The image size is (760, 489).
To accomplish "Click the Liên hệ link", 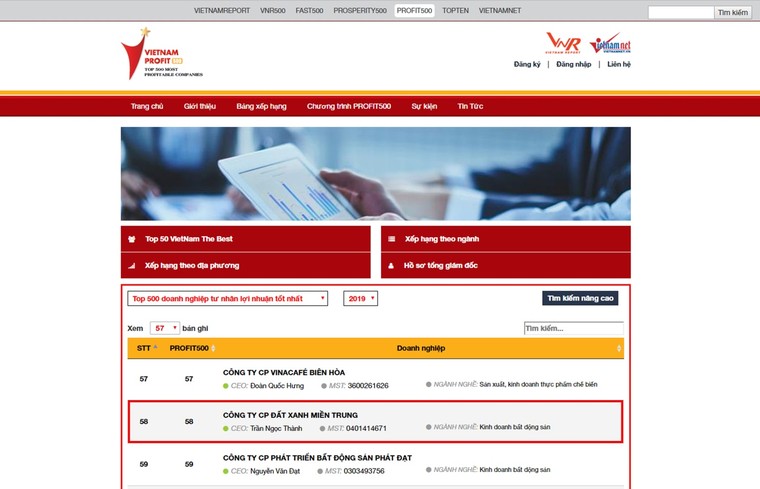I will (619, 64).
